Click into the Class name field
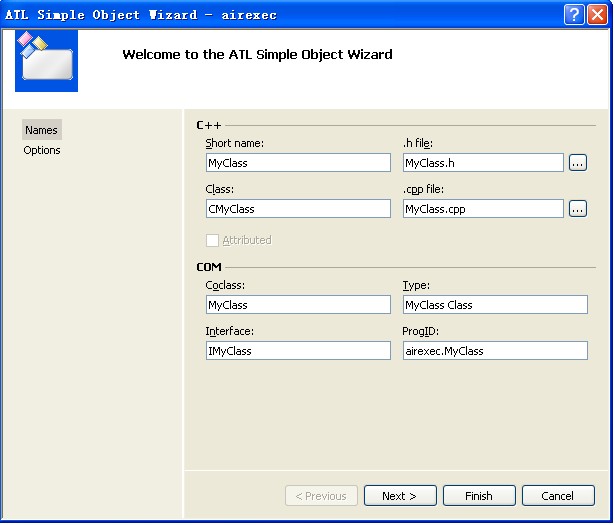Image resolution: width=615 pixels, height=525 pixels. pyautogui.click(x=297, y=209)
